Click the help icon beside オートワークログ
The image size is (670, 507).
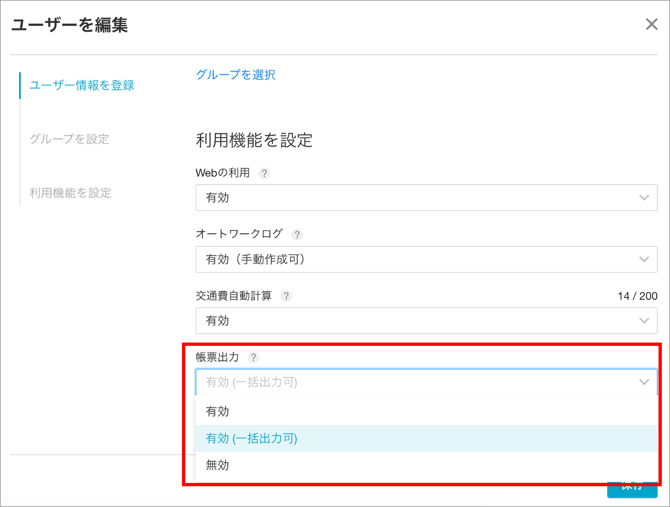[x=297, y=234]
